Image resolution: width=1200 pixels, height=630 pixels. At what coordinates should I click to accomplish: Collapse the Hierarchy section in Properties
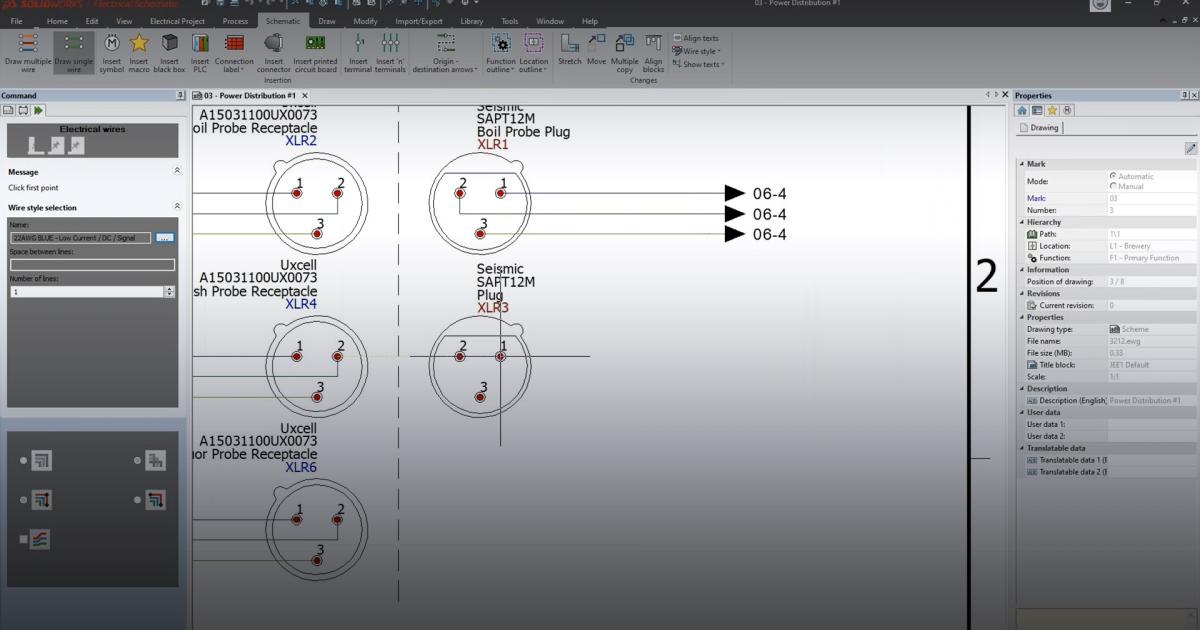pyautogui.click(x=1022, y=221)
